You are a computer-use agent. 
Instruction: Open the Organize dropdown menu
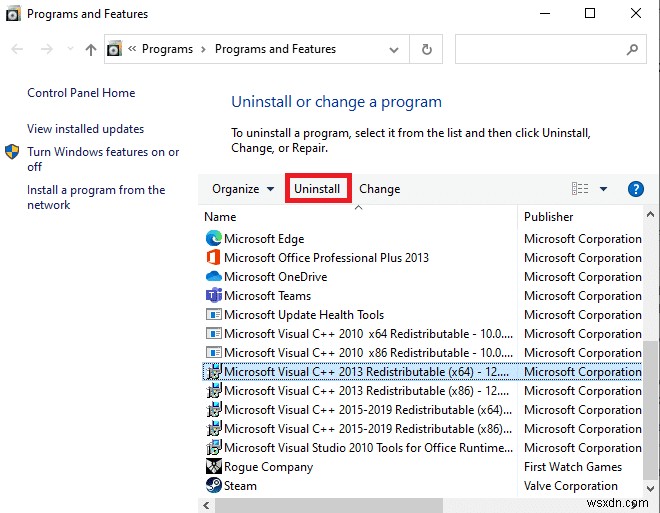click(243, 189)
